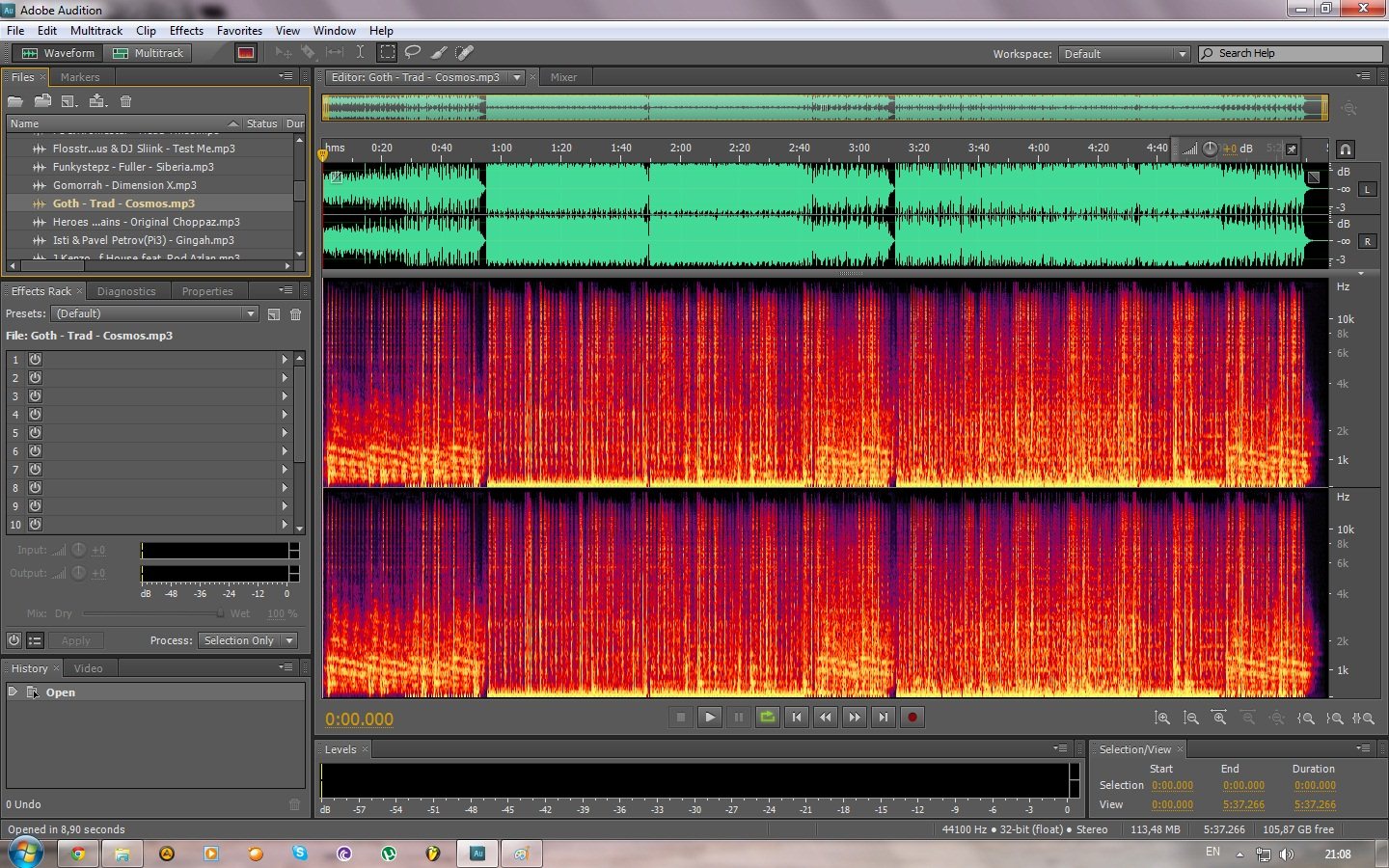This screenshot has width=1389, height=868.
Task: Zoom in at out point
Action: [x=1335, y=719]
